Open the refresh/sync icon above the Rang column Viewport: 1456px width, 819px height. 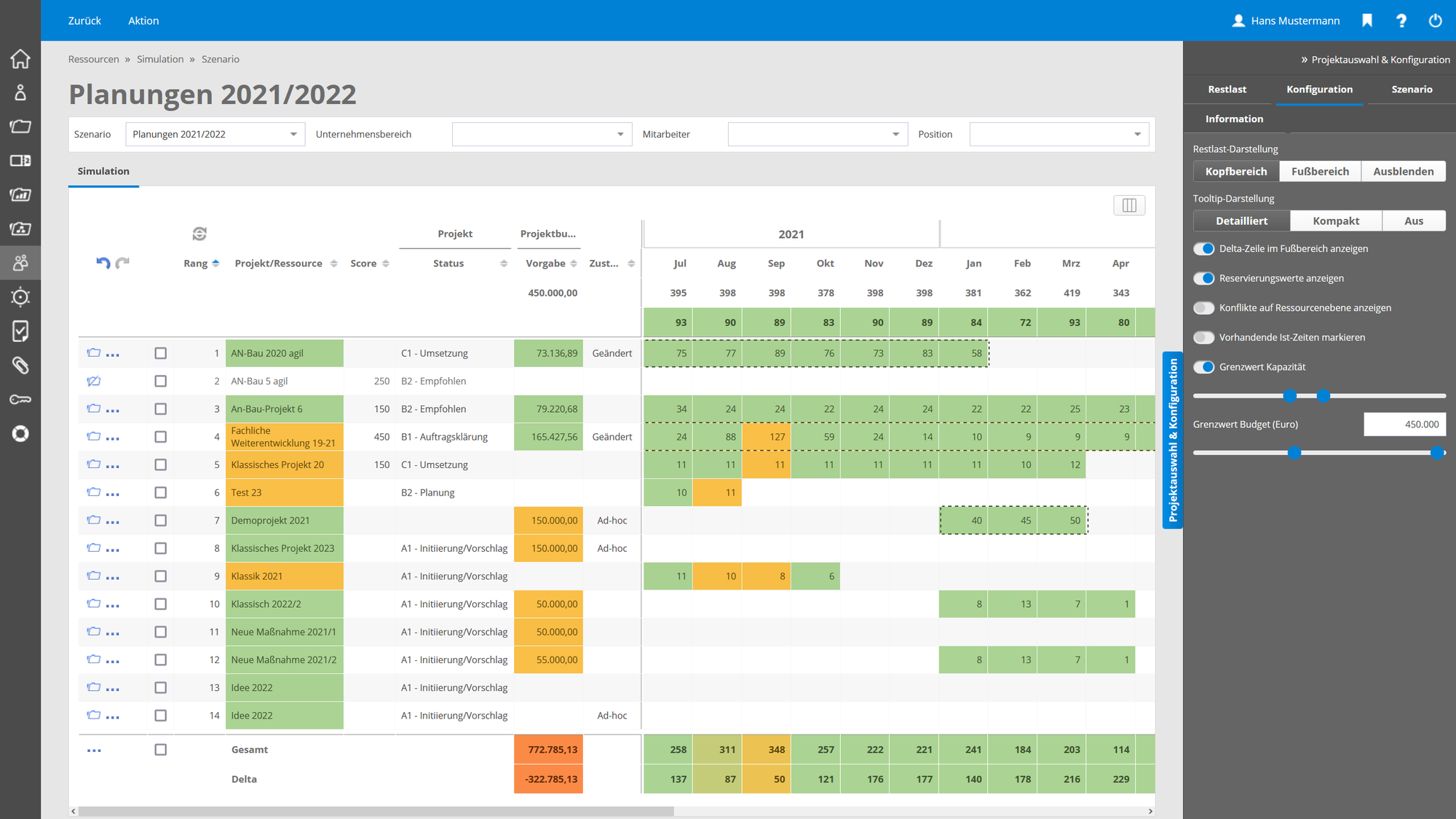tap(199, 234)
